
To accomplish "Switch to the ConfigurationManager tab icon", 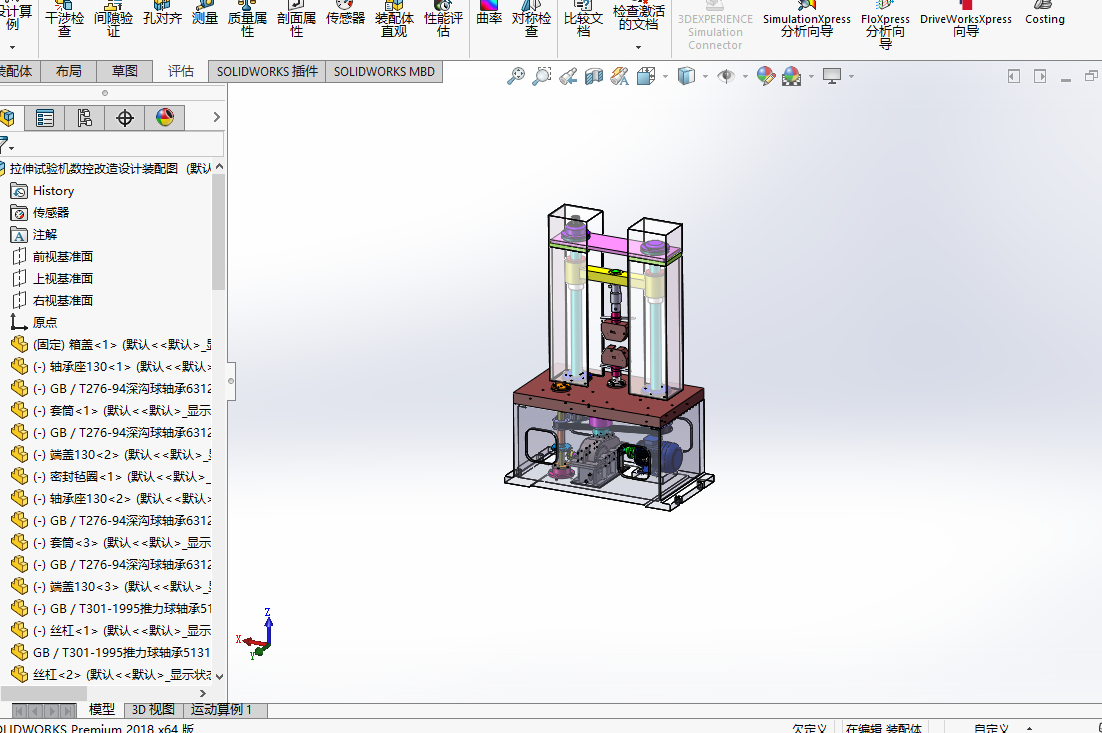I will (84, 118).
